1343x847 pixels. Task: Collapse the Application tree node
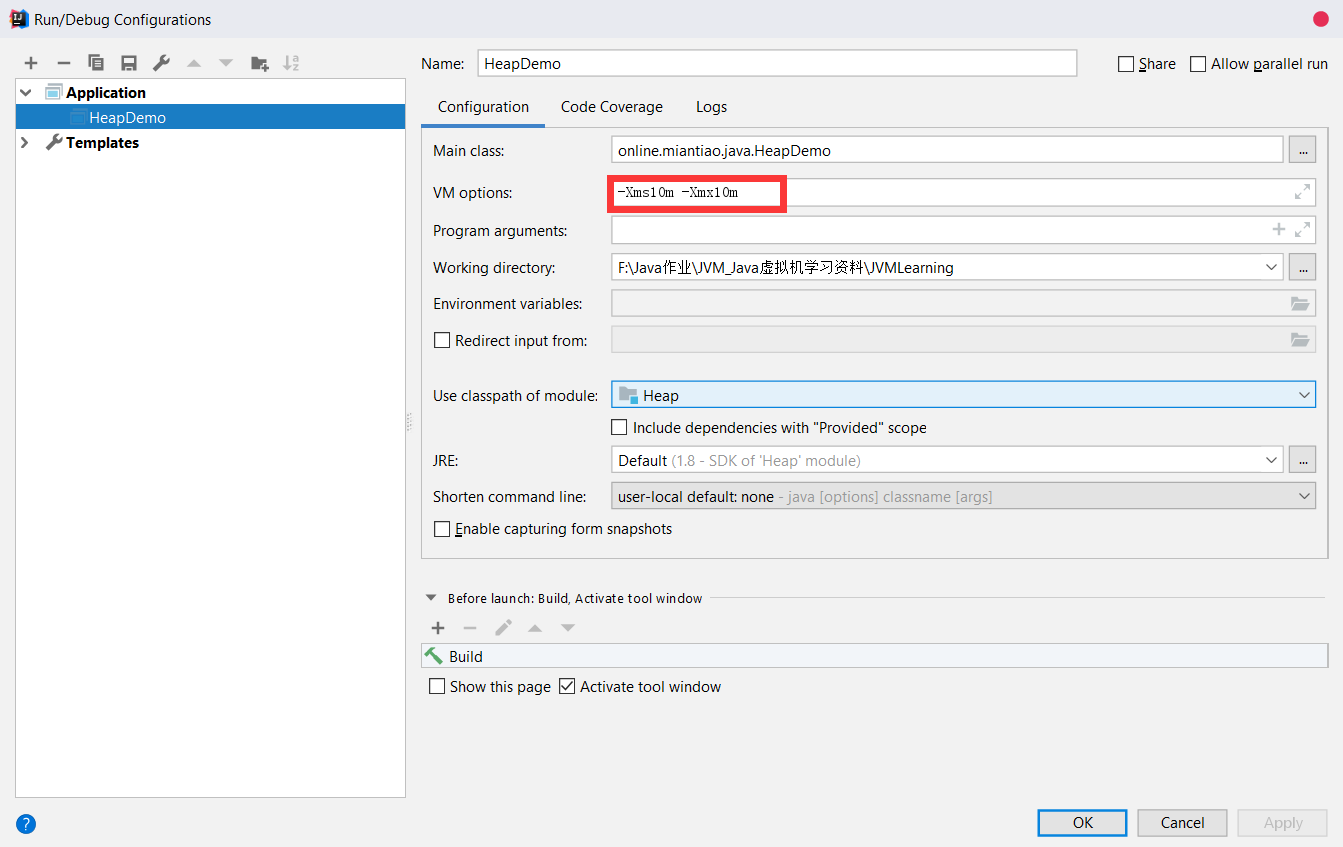[x=26, y=92]
